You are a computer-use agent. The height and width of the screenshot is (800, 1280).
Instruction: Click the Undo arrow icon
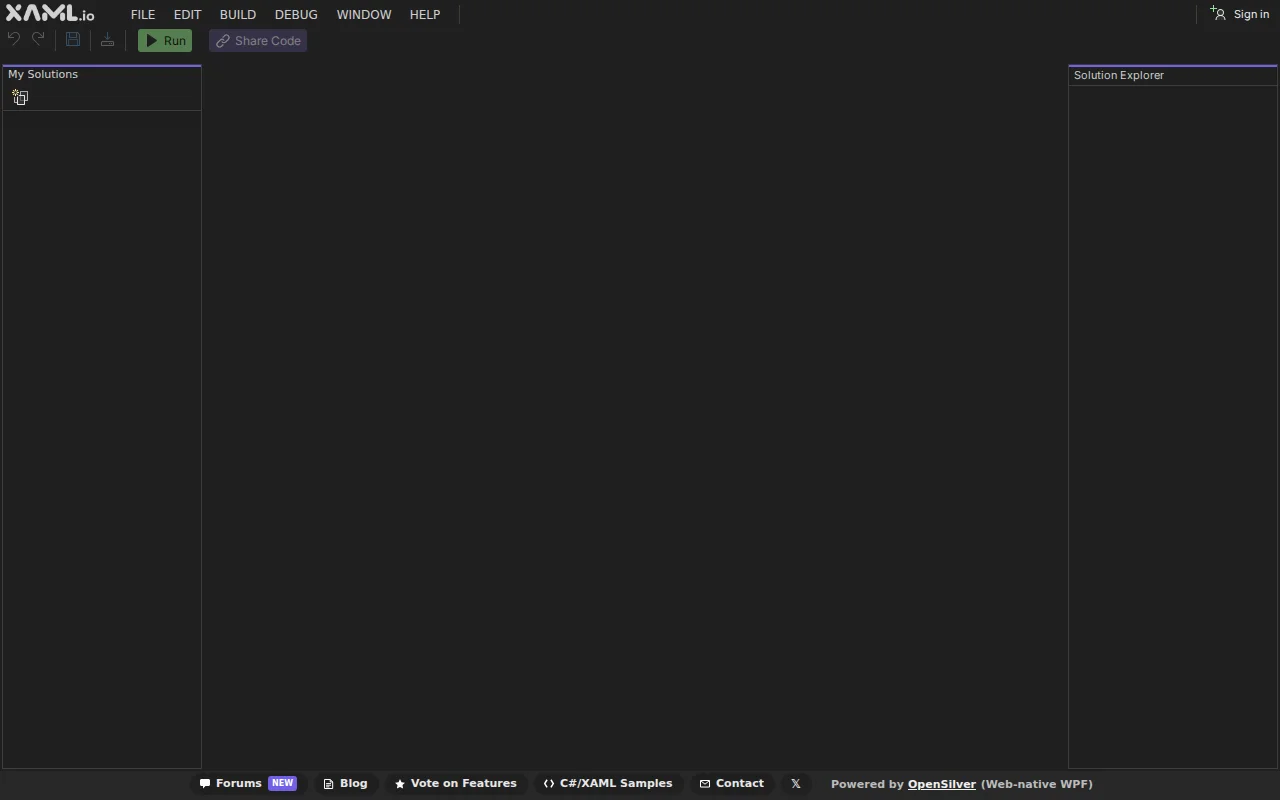(x=14, y=40)
